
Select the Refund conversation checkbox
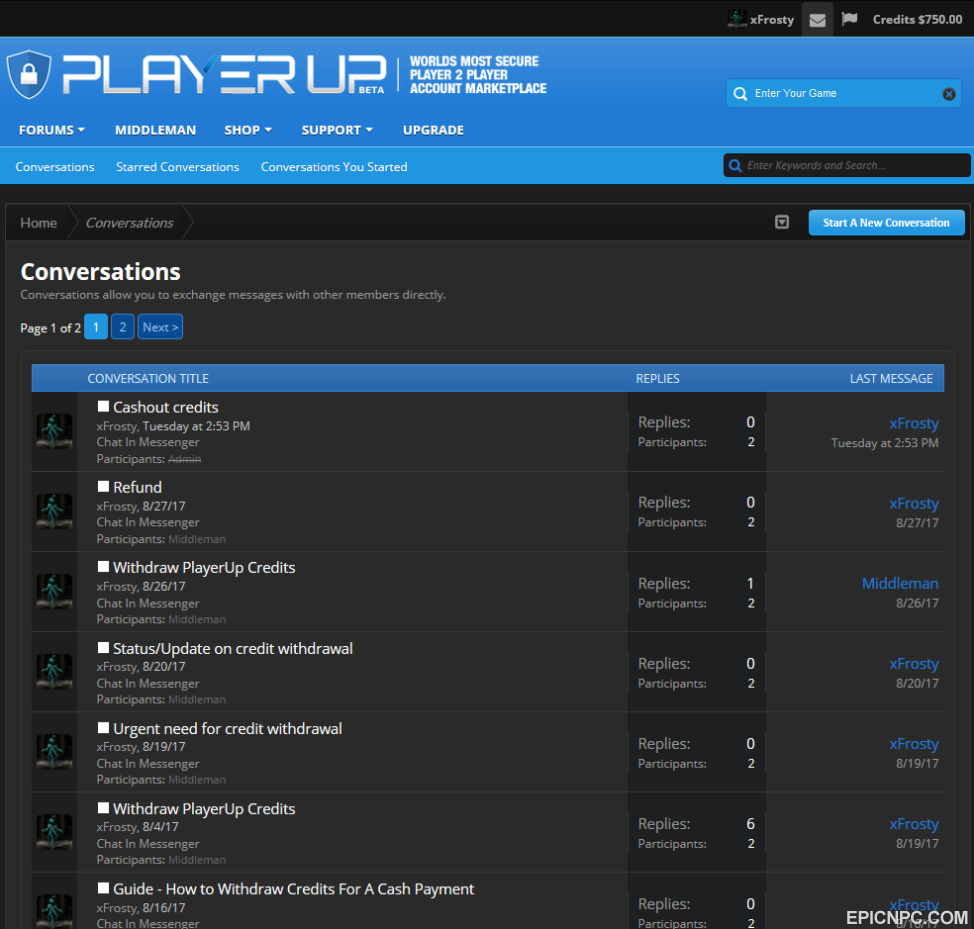(x=103, y=486)
